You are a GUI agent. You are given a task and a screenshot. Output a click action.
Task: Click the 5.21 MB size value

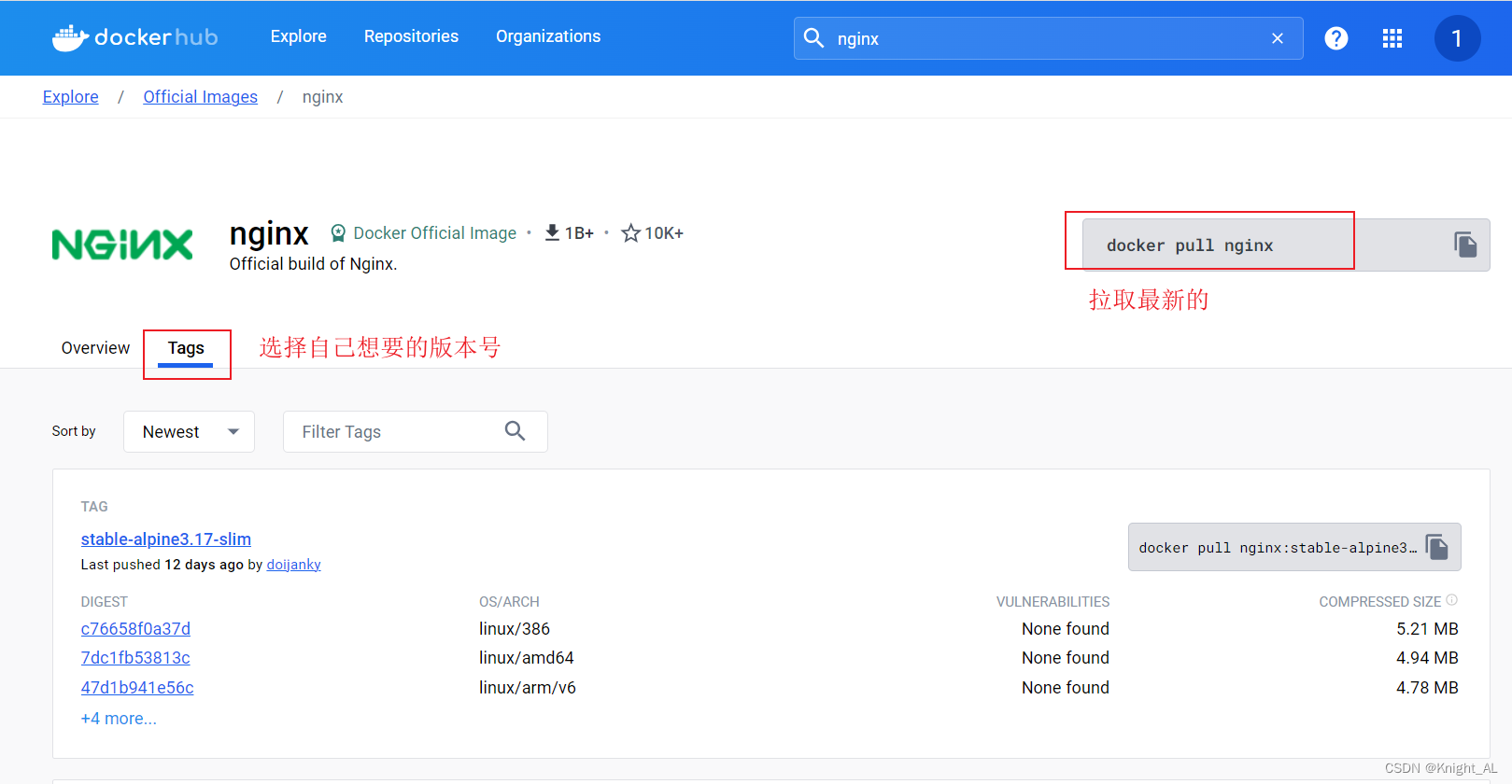tap(1427, 629)
